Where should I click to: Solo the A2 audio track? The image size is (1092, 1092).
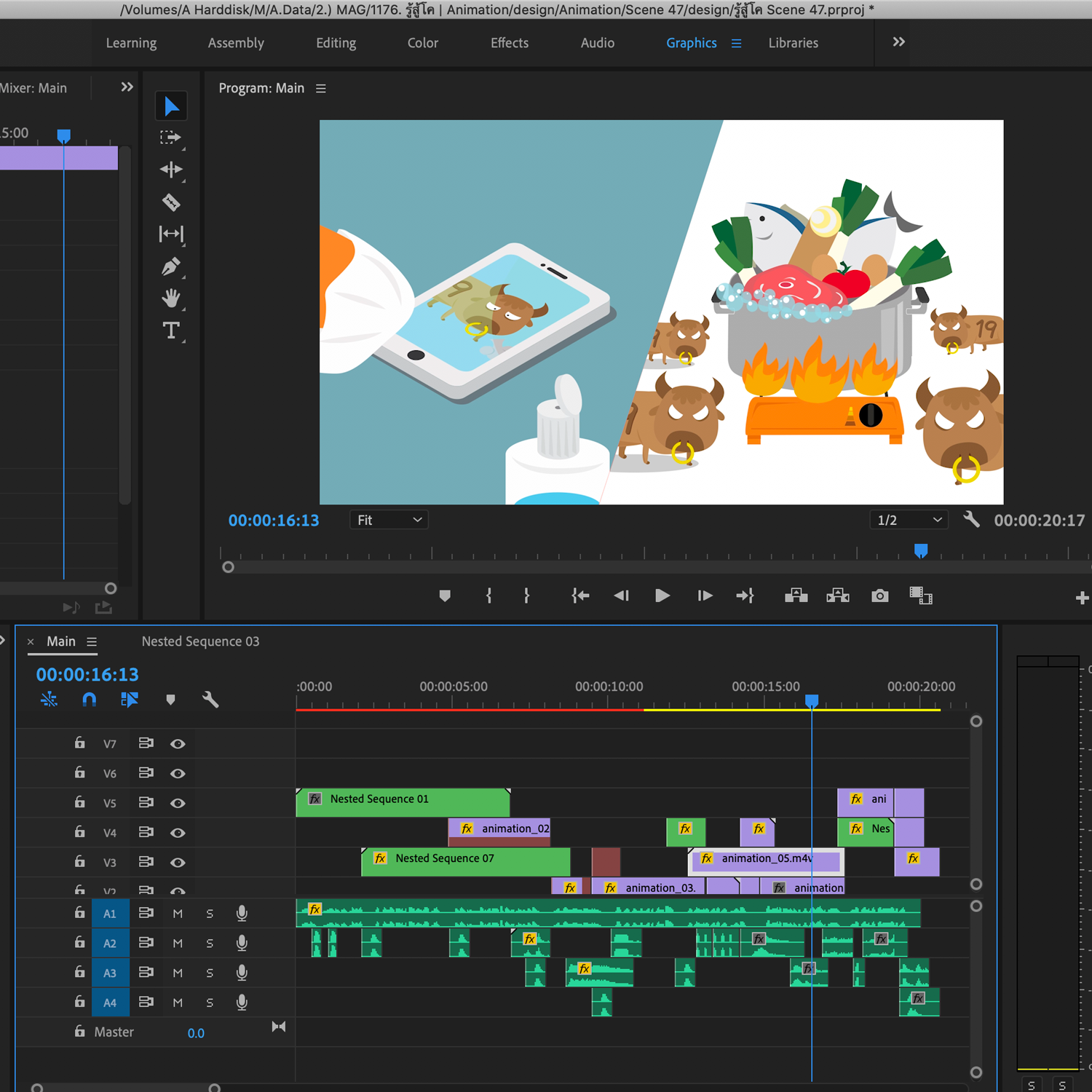click(x=210, y=943)
